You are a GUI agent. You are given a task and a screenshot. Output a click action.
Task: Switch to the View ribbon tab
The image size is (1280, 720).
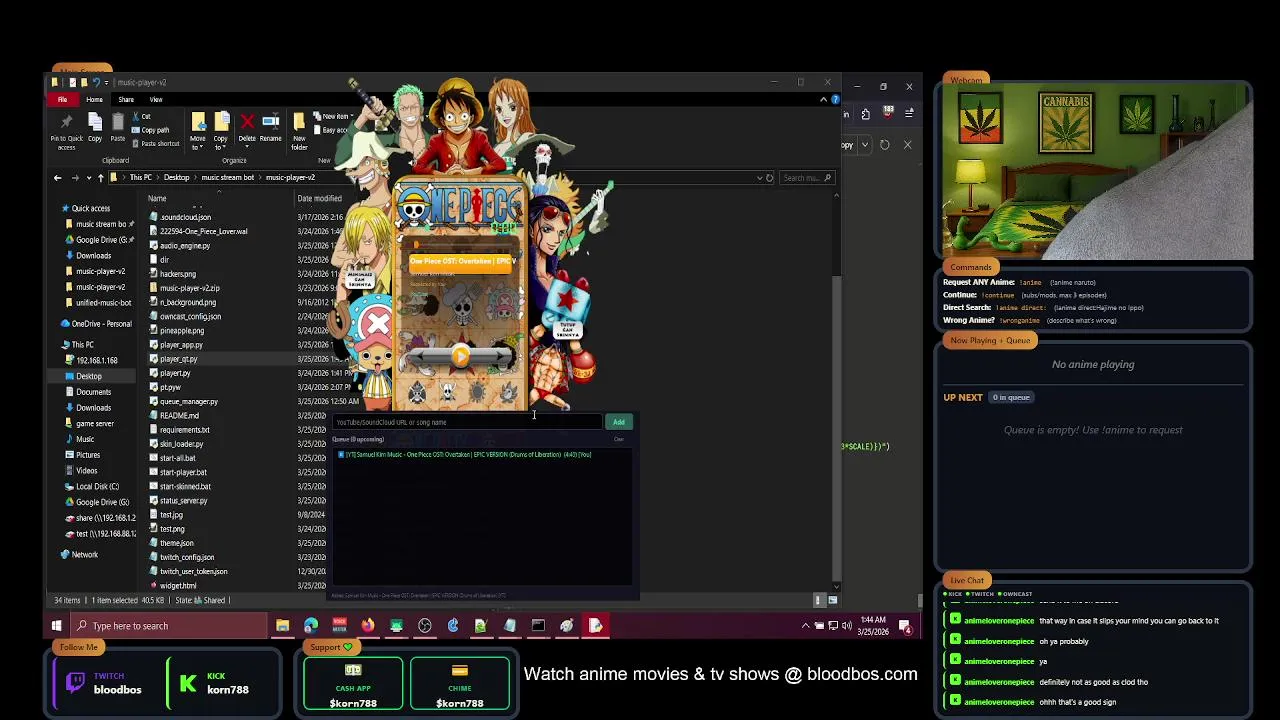point(156,99)
